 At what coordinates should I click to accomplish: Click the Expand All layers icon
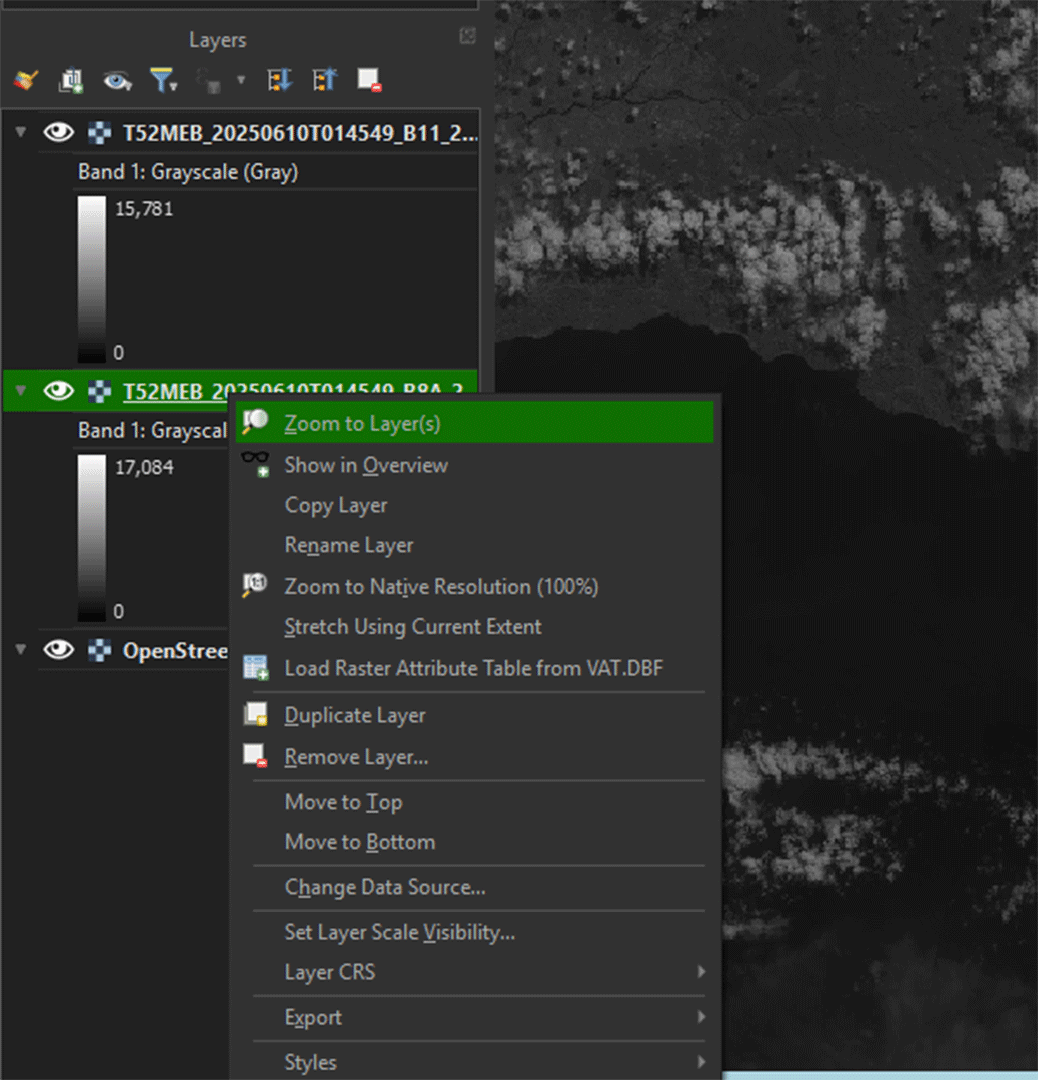point(279,81)
